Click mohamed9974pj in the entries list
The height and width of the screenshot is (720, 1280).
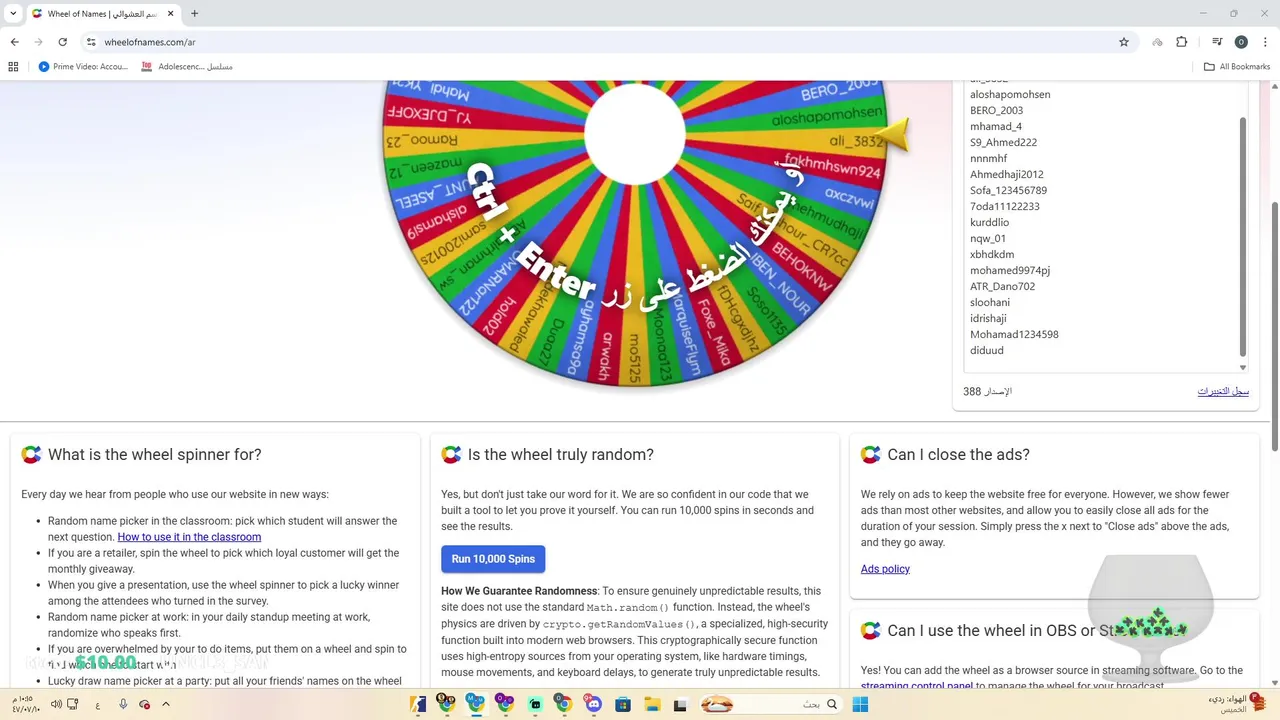click(x=1010, y=270)
